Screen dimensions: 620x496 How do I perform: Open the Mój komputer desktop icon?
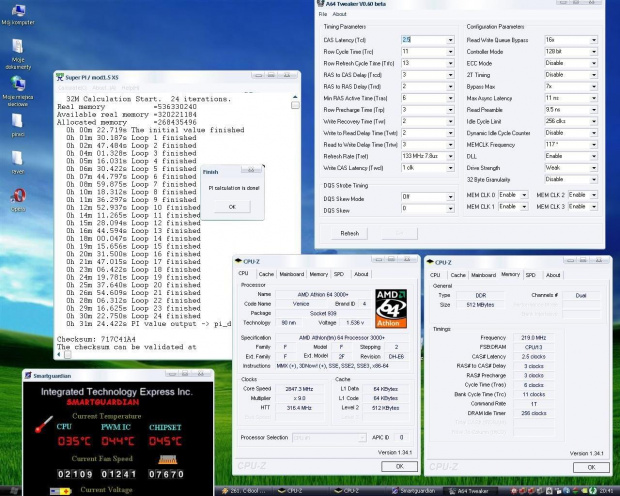[x=18, y=15]
